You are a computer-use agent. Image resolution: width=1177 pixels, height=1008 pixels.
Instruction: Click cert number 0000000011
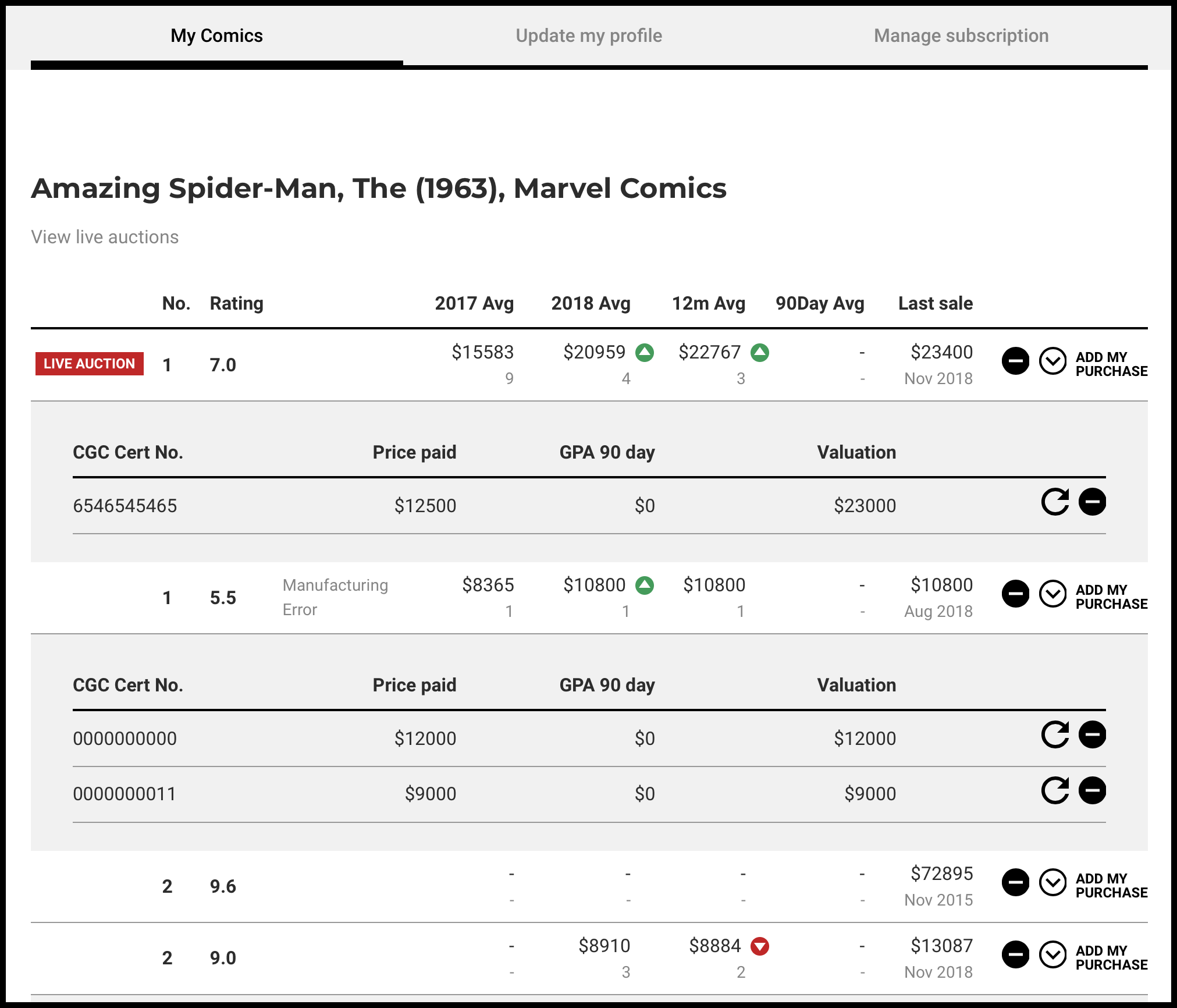(x=125, y=794)
